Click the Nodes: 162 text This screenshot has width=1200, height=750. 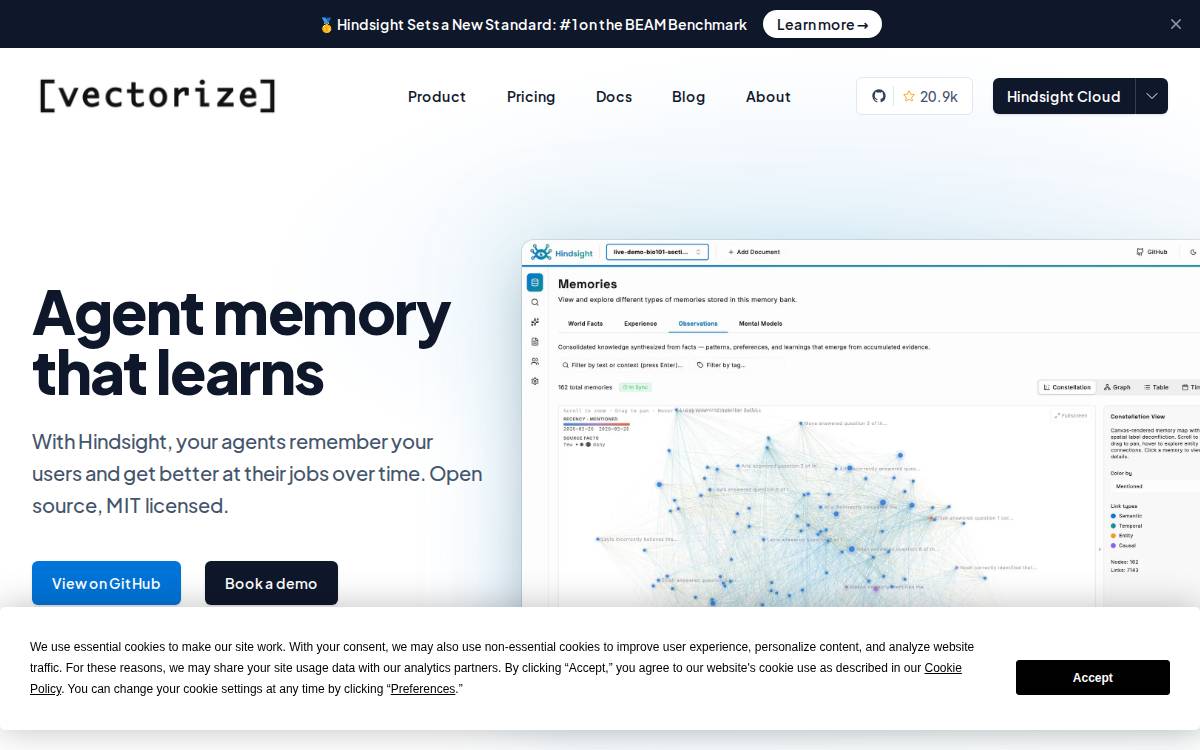pos(1124,561)
